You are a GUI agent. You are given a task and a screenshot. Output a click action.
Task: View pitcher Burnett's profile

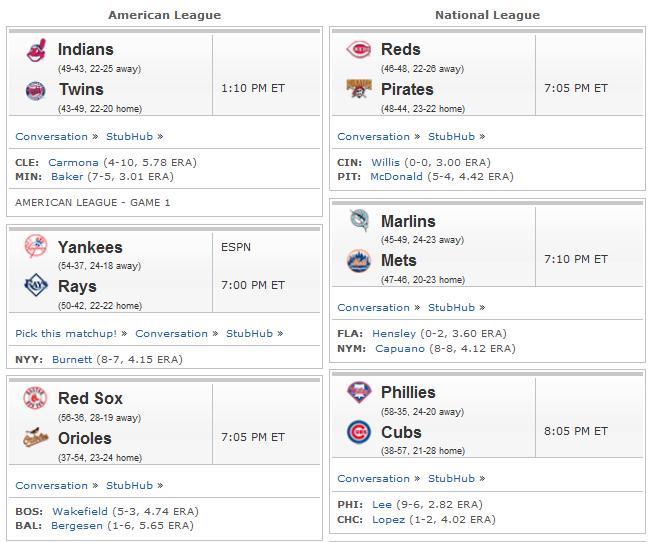tap(72, 359)
